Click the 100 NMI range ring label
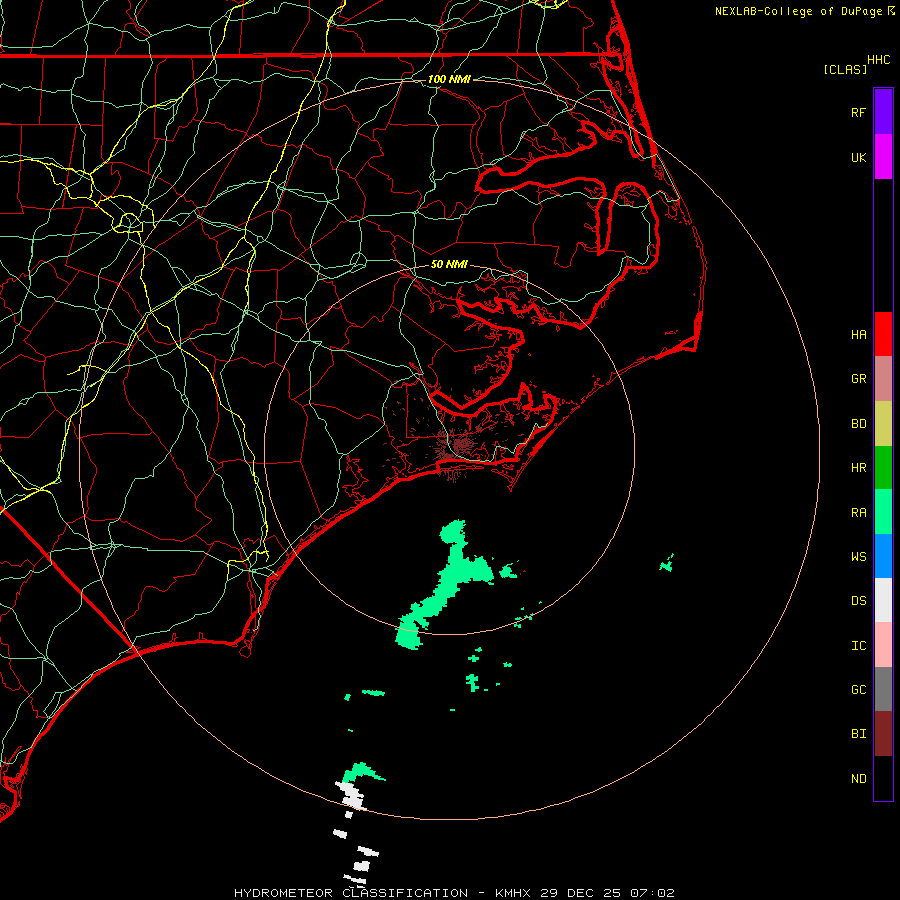The width and height of the screenshot is (900, 900). (x=449, y=79)
